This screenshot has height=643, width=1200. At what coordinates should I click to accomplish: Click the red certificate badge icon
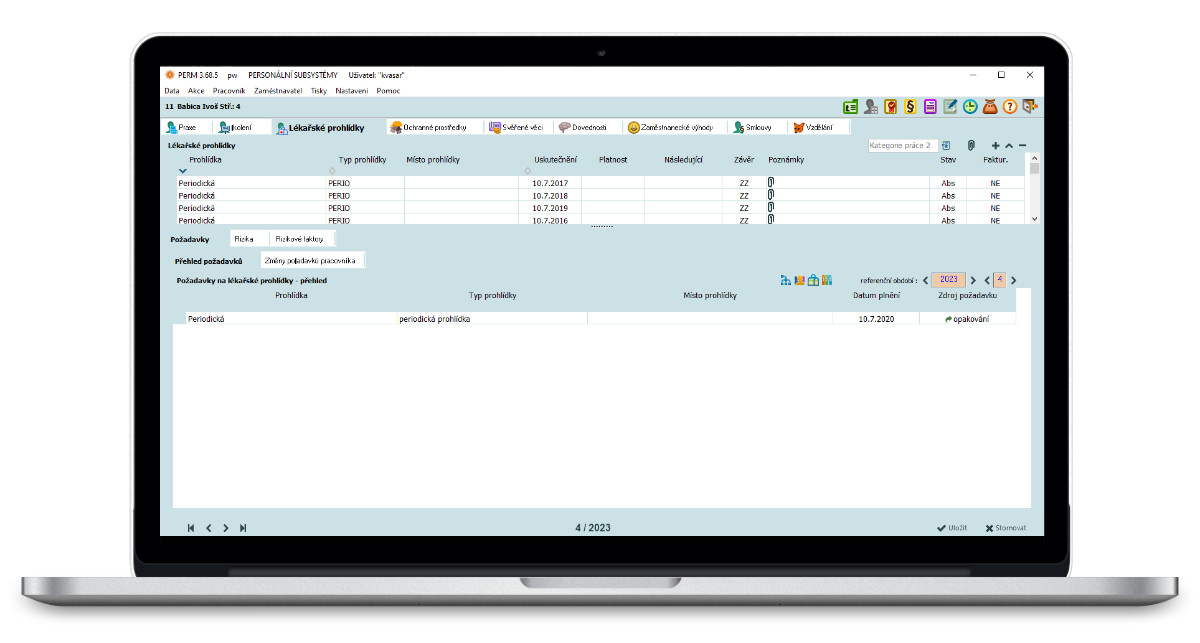coord(890,106)
